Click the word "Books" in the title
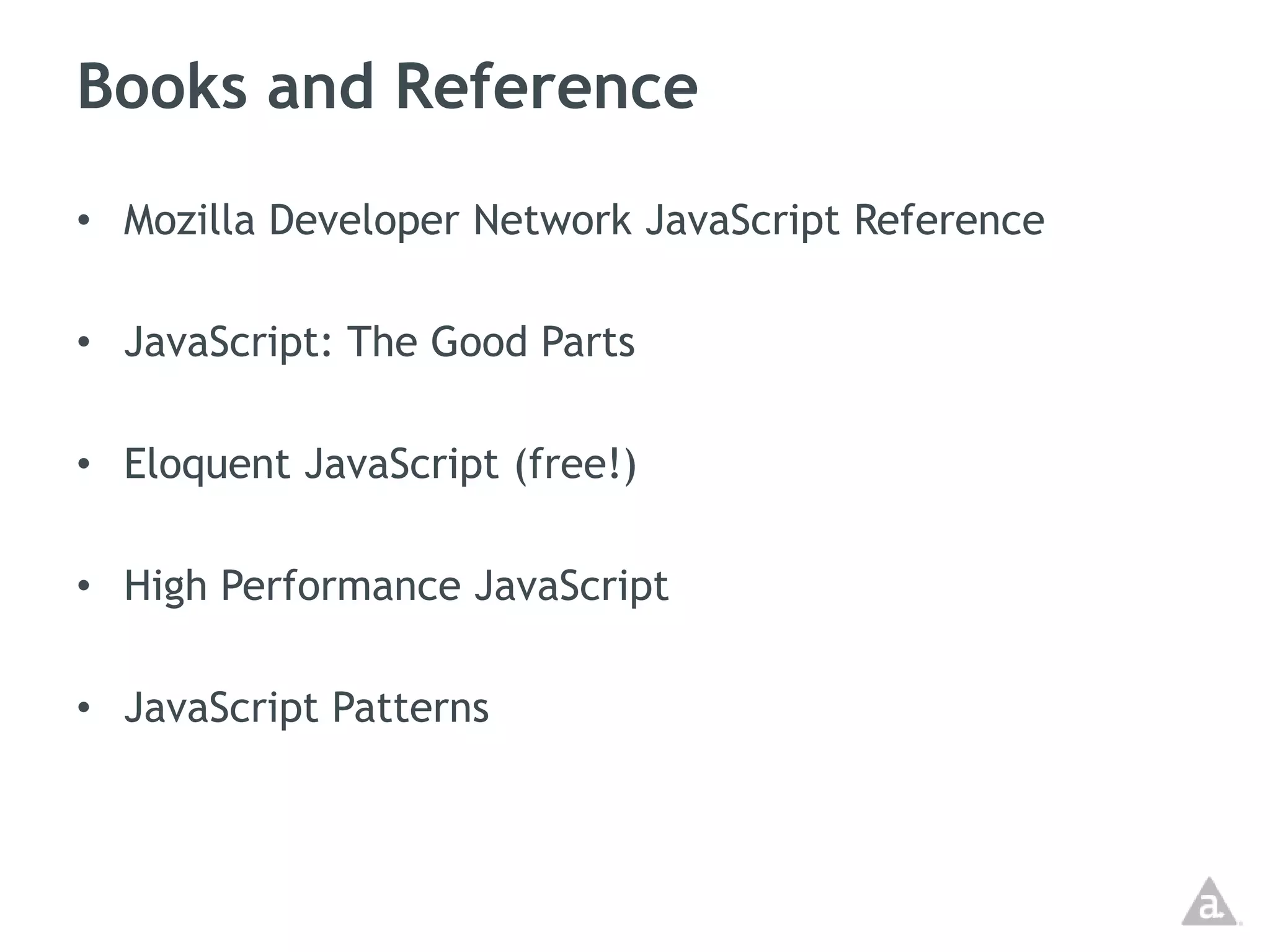The height and width of the screenshot is (952, 1270). tap(162, 87)
